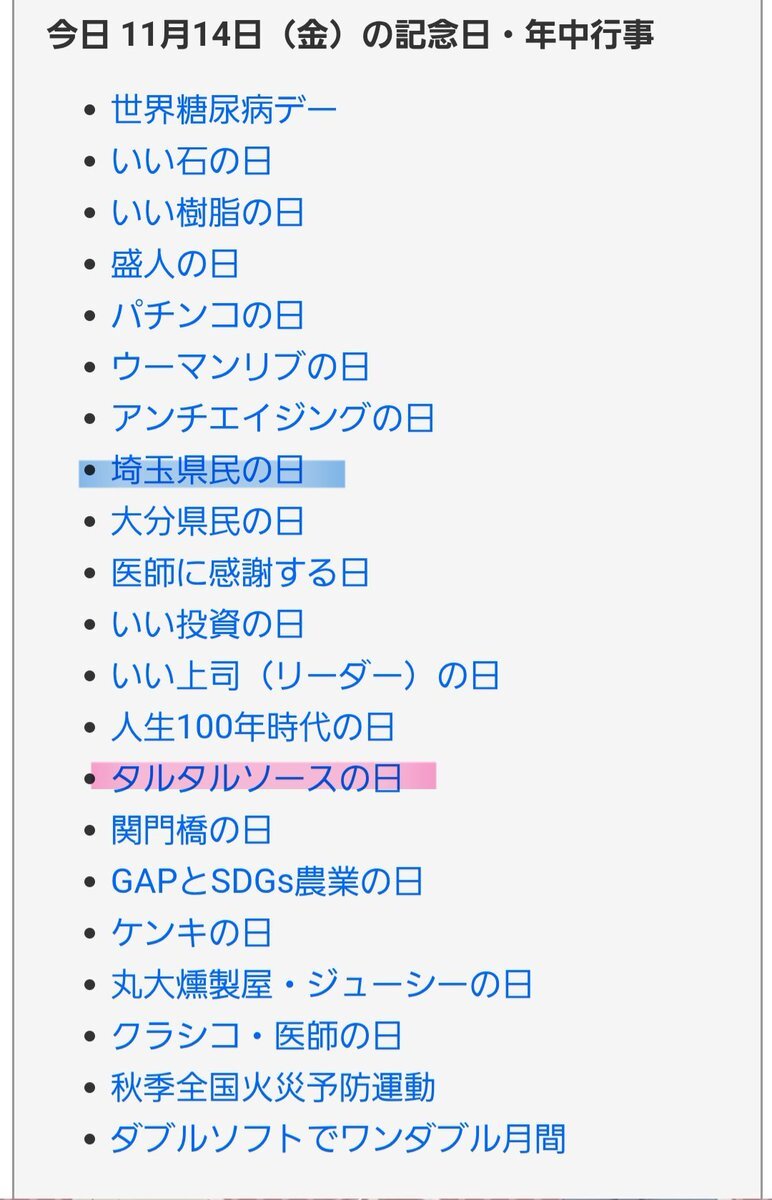Open クラシコ・医師の日 link
The image size is (772, 1200).
256,1036
